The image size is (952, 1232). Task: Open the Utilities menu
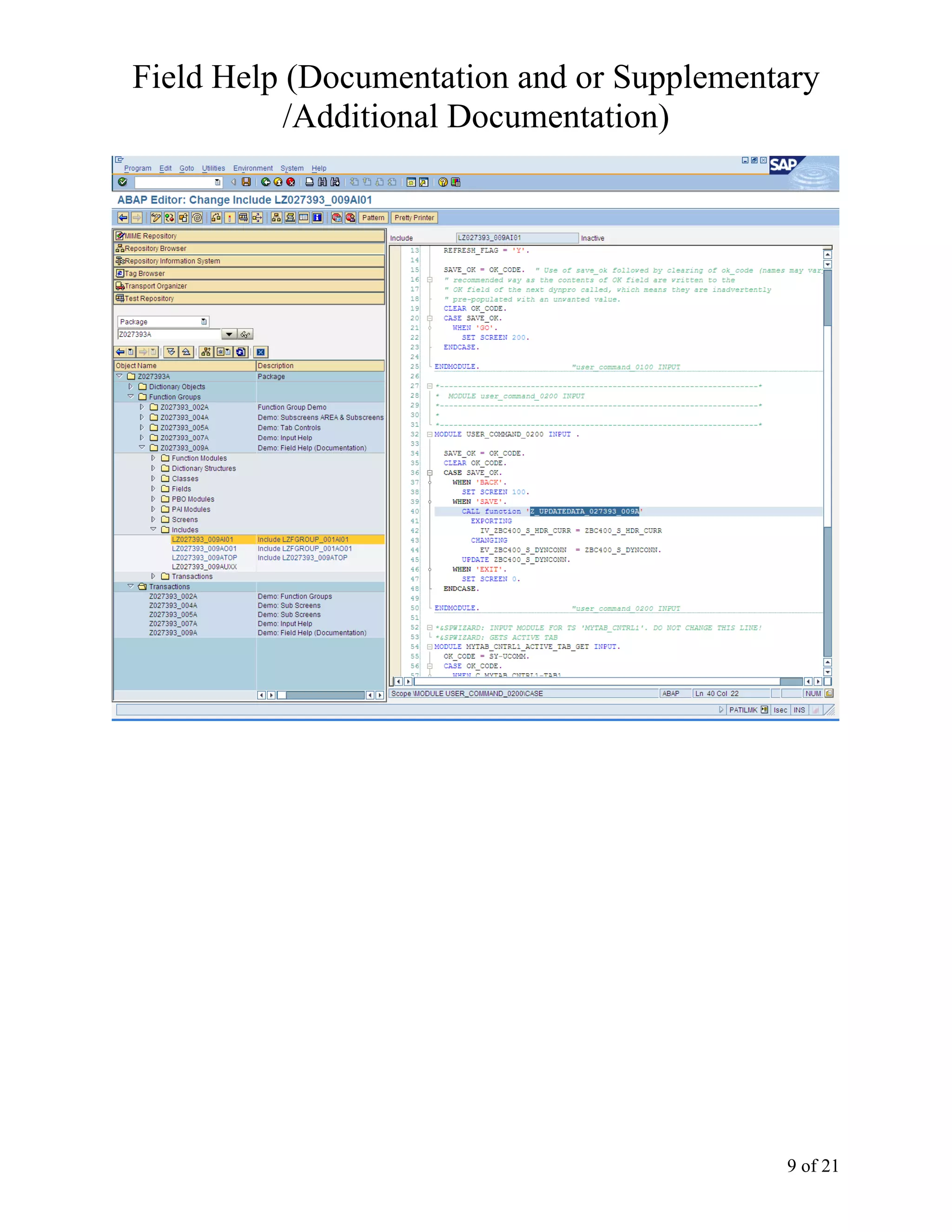click(x=213, y=168)
